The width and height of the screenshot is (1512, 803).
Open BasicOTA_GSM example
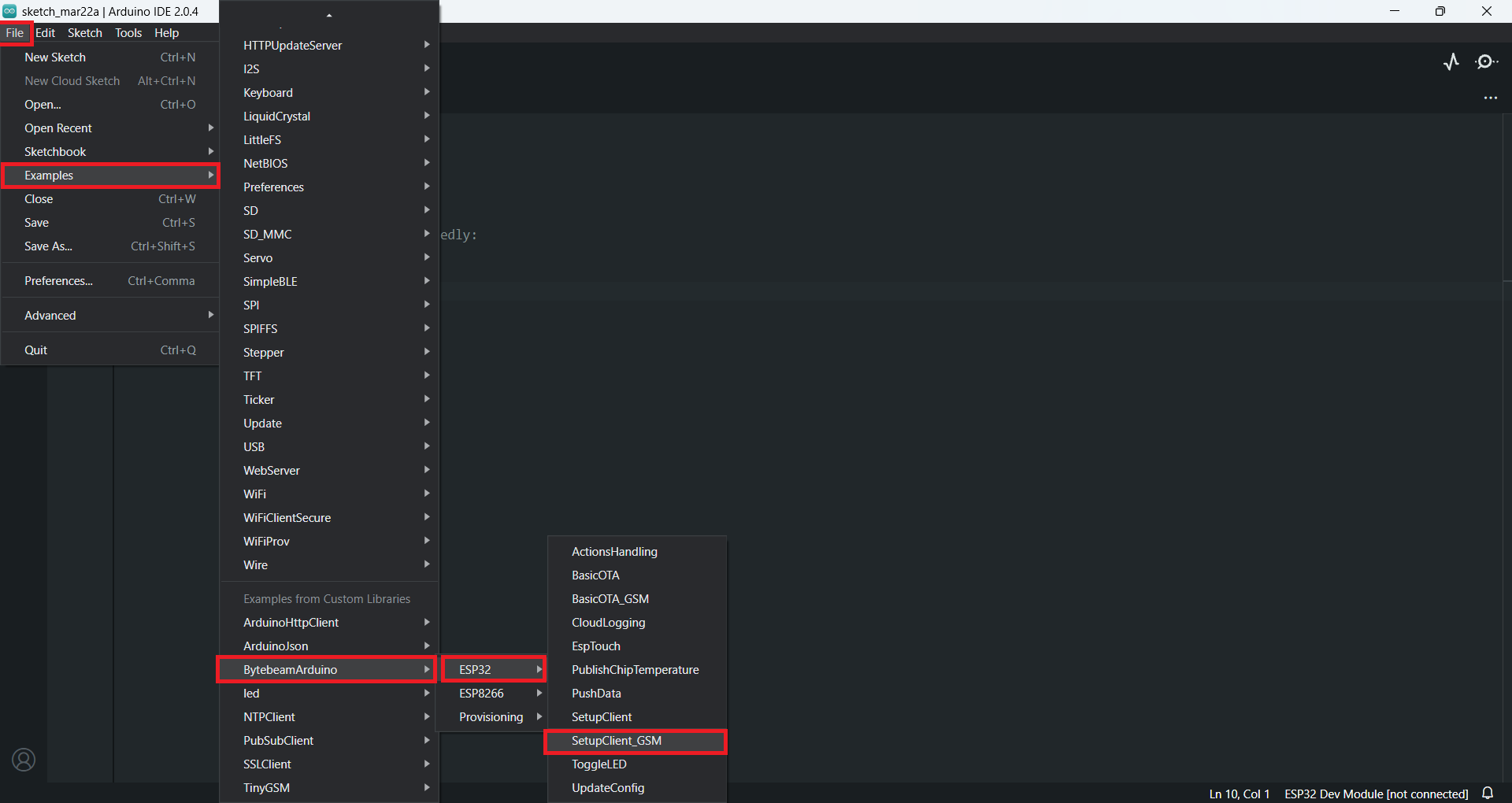point(637,599)
